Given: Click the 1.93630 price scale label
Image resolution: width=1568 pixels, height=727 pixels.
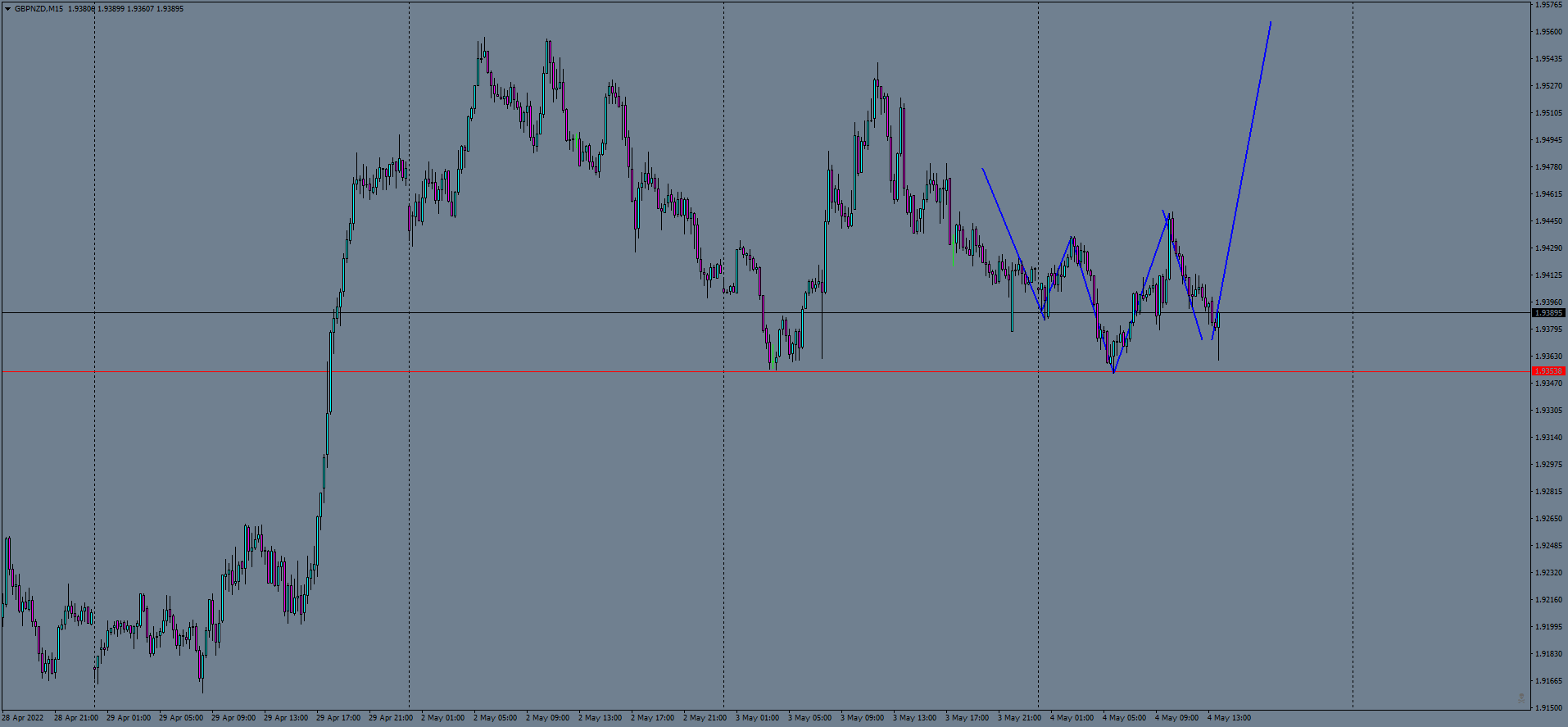Looking at the screenshot, I should tap(1548, 357).
